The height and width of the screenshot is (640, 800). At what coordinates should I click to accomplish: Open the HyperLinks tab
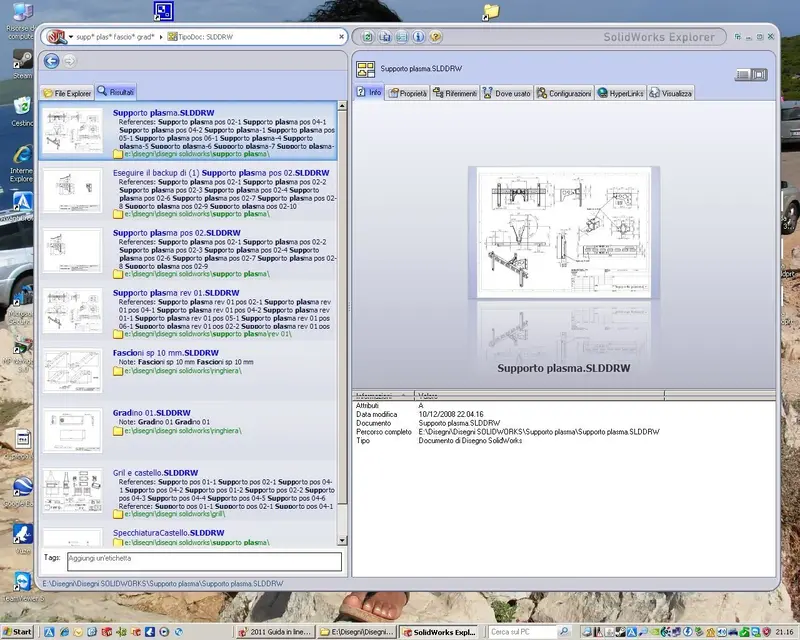(620, 93)
